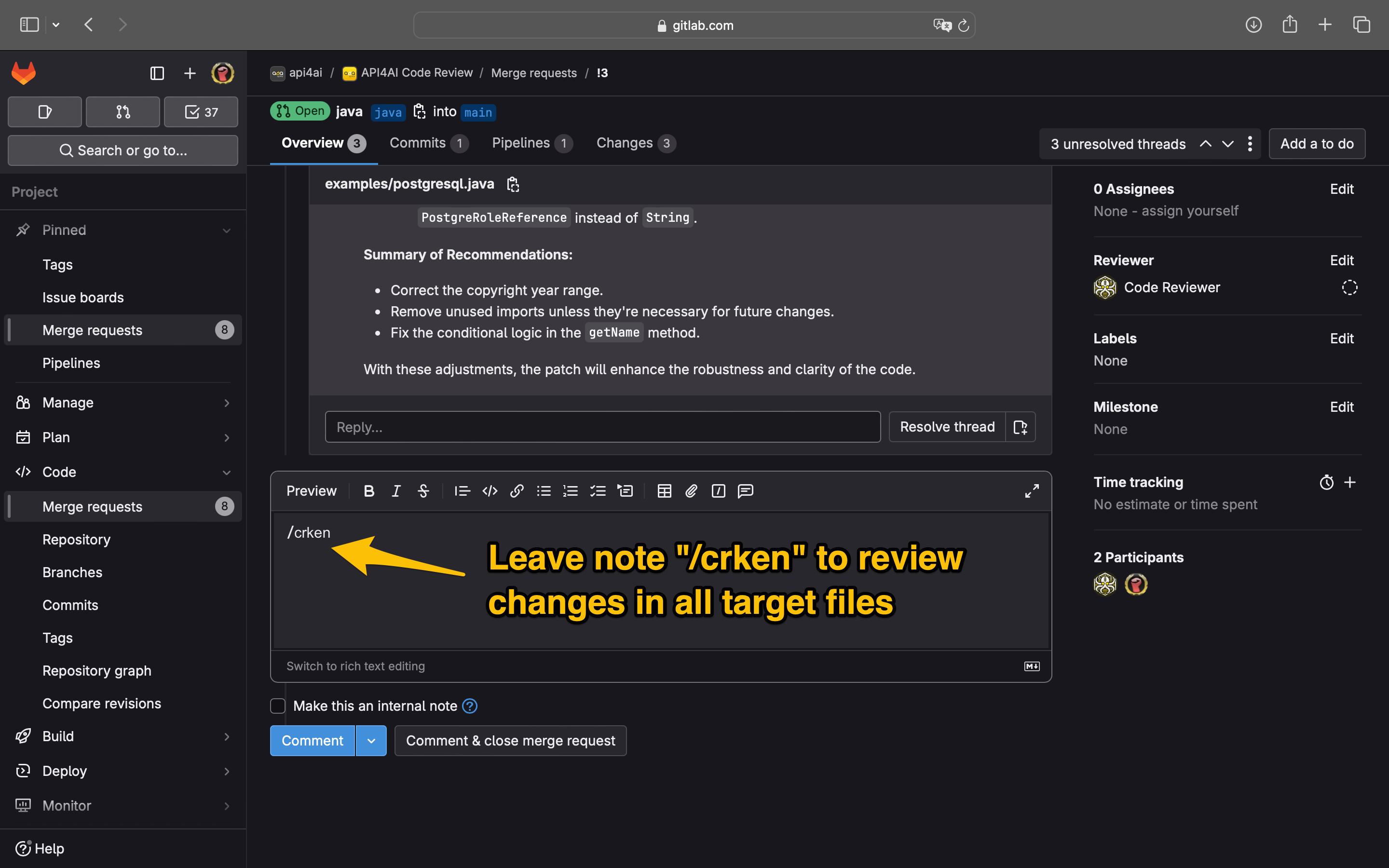The height and width of the screenshot is (868, 1389).
Task: Enable Make this an internal note
Action: [279, 705]
